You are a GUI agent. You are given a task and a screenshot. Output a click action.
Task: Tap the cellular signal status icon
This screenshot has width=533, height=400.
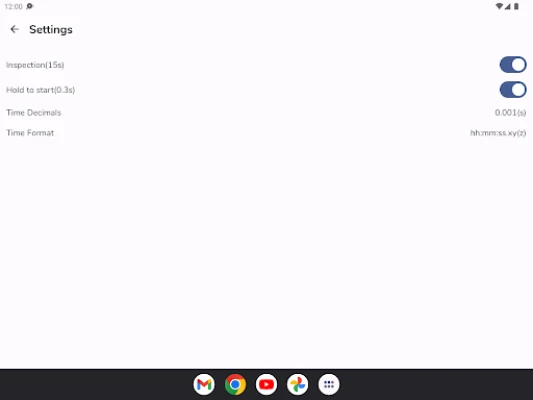508,6
